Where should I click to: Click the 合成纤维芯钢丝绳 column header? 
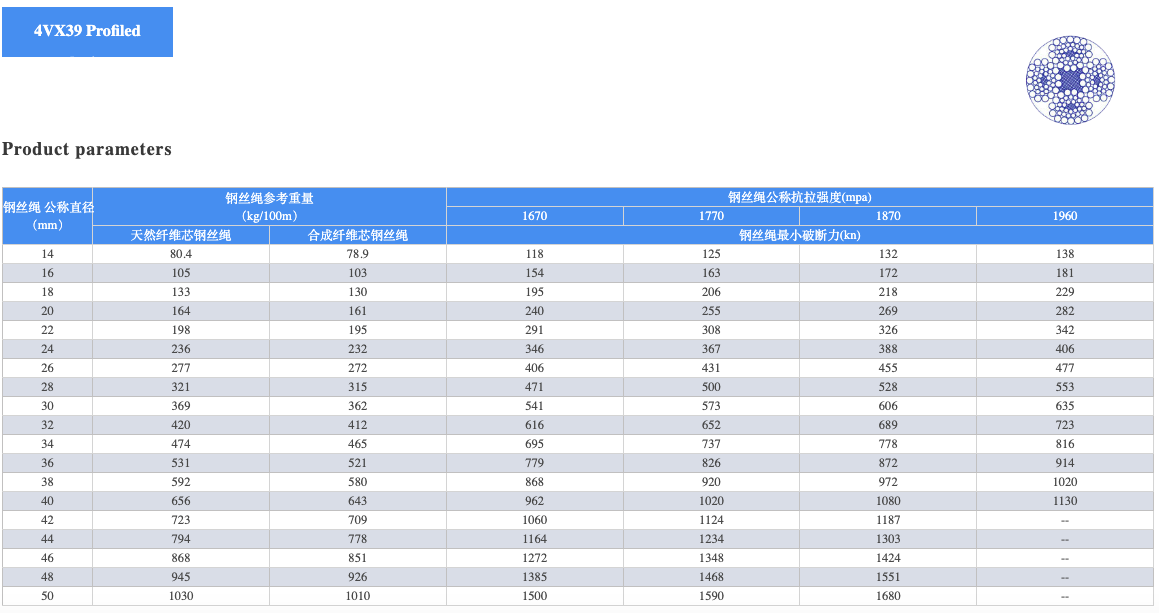click(x=358, y=235)
